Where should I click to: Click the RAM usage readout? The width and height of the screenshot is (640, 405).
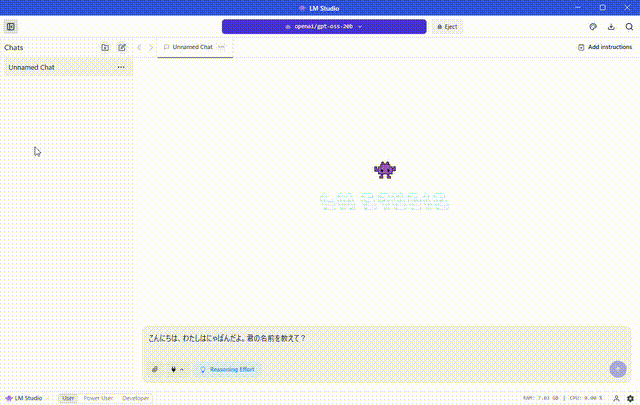(x=540, y=398)
